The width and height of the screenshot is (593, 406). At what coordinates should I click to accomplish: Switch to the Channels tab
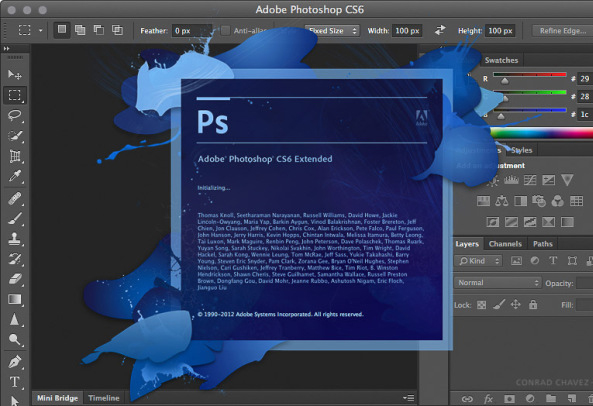505,244
